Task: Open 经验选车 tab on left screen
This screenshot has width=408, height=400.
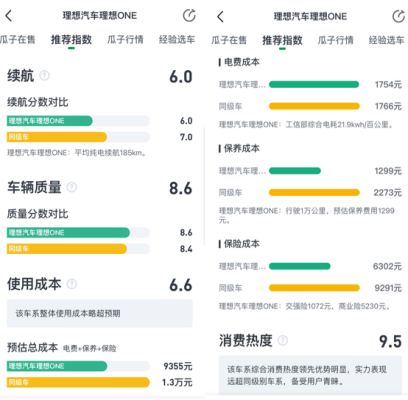Action: click(177, 40)
